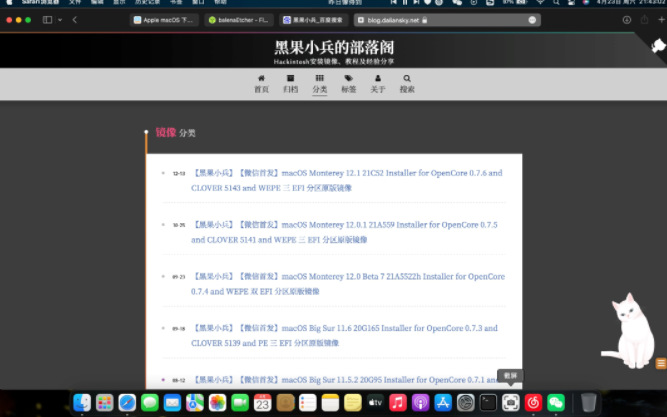Open Safari downloads button
This screenshot has height=417, width=667.
pyautogui.click(x=627, y=20)
